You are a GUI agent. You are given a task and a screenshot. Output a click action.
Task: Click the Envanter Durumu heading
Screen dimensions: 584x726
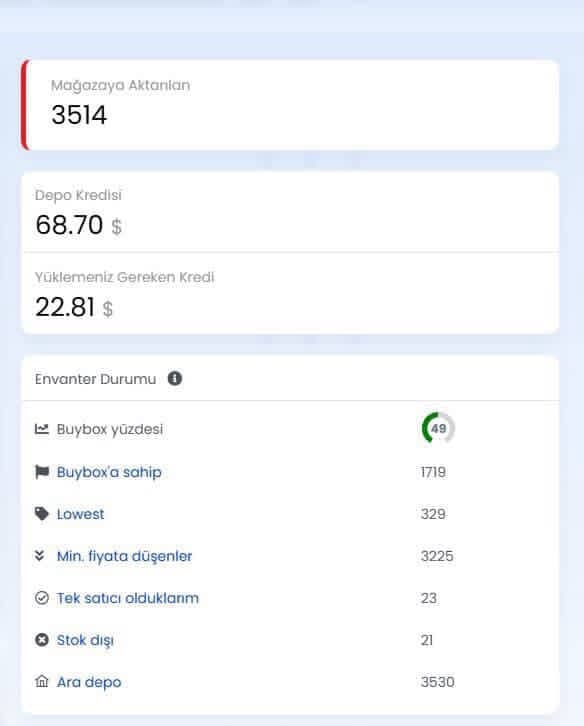point(95,379)
